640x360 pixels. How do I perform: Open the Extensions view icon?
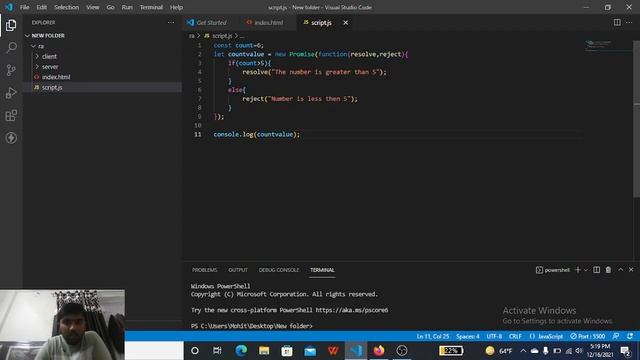pos(11,116)
